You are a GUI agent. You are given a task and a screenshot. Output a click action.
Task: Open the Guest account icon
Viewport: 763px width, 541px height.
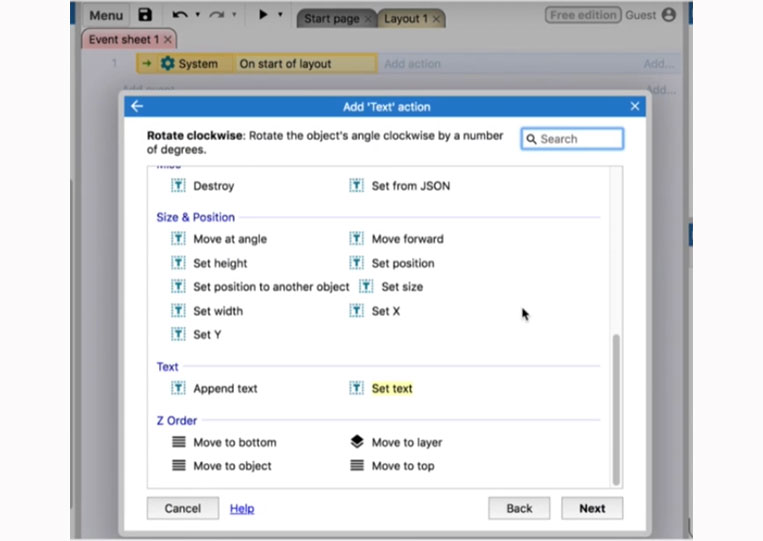(x=669, y=15)
